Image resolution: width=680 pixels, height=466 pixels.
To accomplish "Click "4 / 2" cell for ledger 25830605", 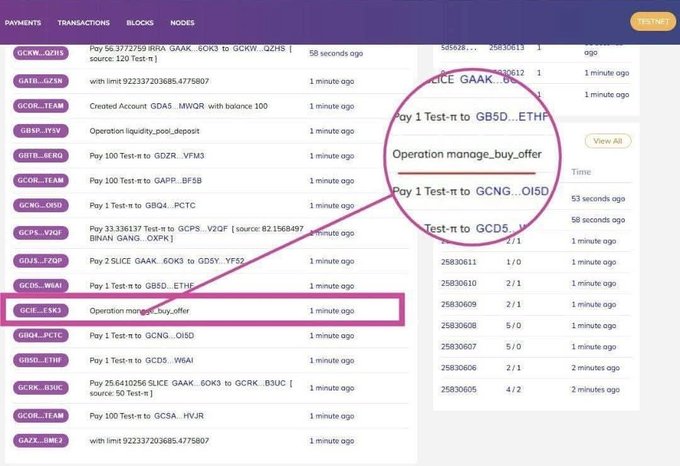I will [x=513, y=390].
